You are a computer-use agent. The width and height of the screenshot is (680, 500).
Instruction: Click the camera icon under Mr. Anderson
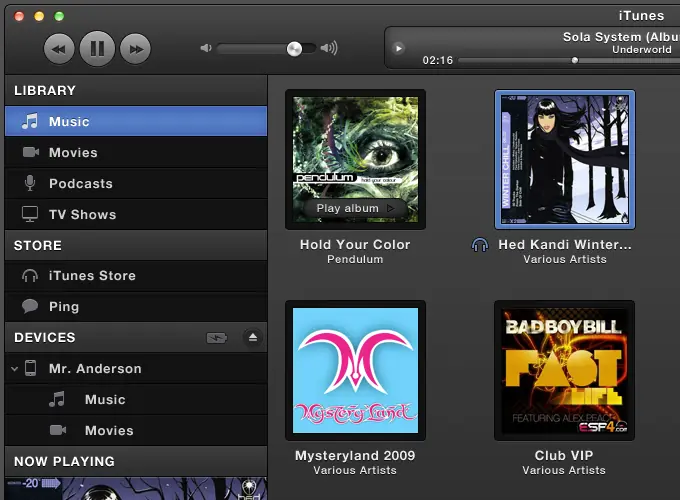coord(58,430)
